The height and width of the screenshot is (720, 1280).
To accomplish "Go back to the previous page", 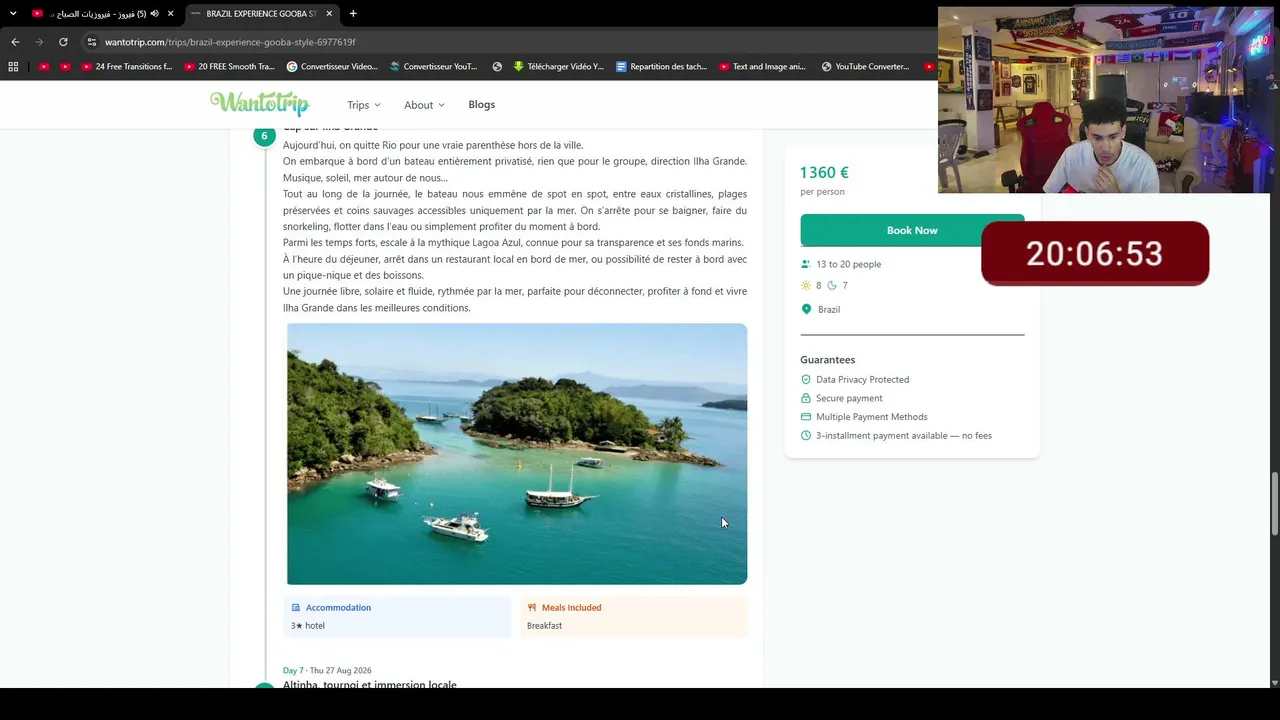I will [15, 42].
